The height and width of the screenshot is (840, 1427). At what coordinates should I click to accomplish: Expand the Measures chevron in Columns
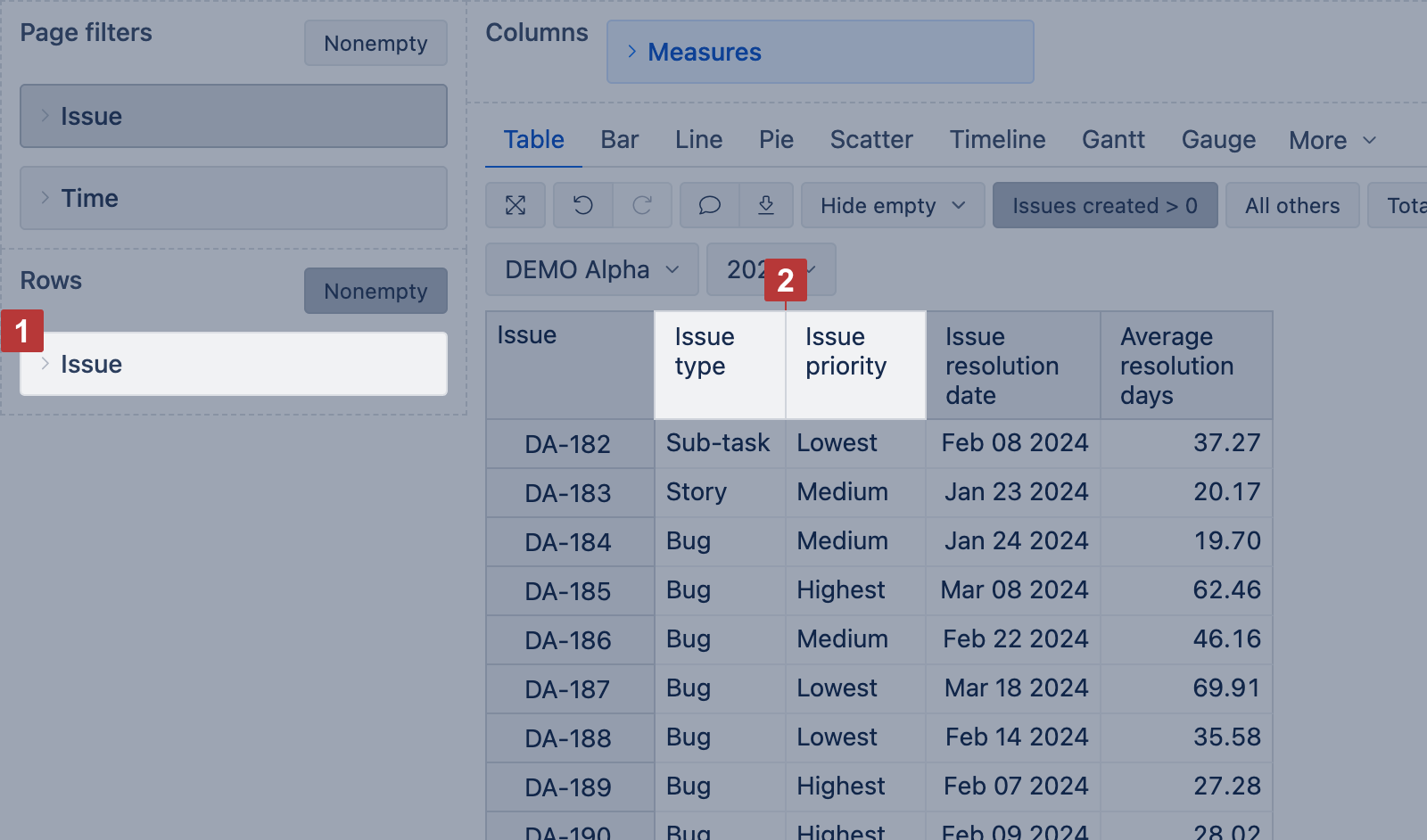(631, 52)
